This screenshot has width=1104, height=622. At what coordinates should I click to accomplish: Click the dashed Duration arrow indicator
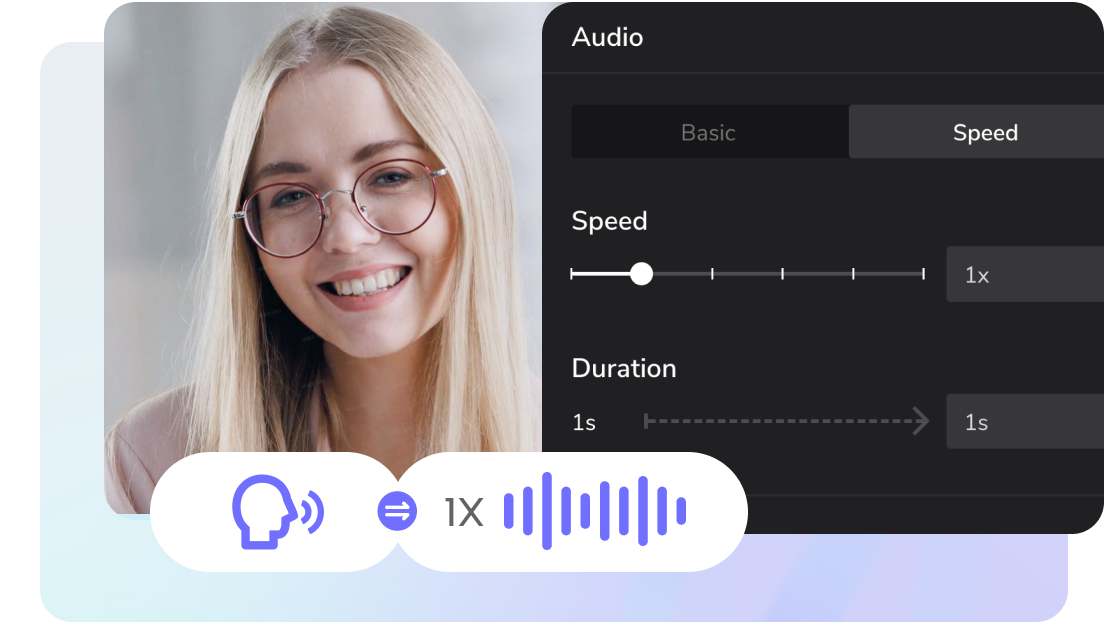(785, 421)
